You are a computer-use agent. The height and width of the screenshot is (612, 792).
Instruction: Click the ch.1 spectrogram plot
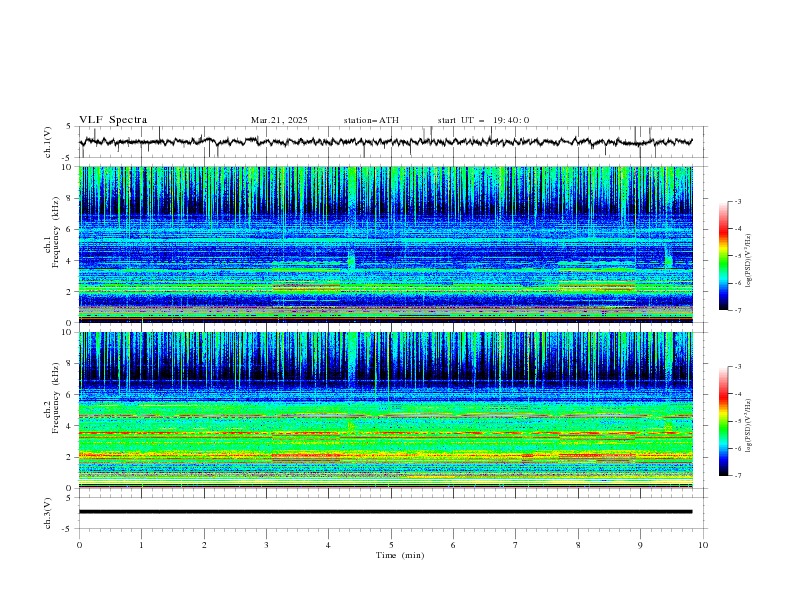(x=386, y=244)
